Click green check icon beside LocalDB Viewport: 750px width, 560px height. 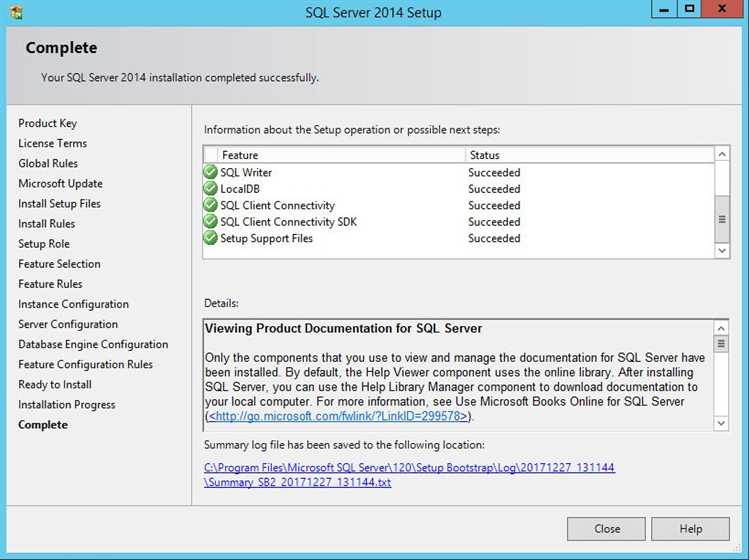(x=210, y=188)
